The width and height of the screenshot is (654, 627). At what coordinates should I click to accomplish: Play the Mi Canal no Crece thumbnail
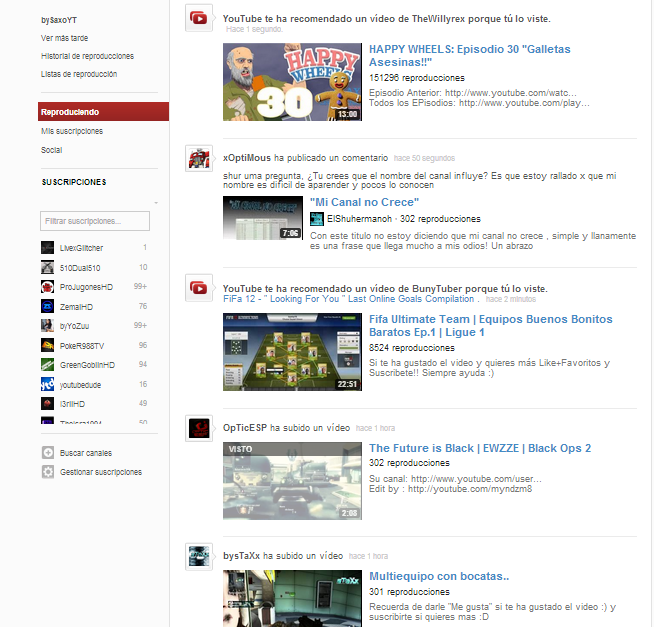263,218
